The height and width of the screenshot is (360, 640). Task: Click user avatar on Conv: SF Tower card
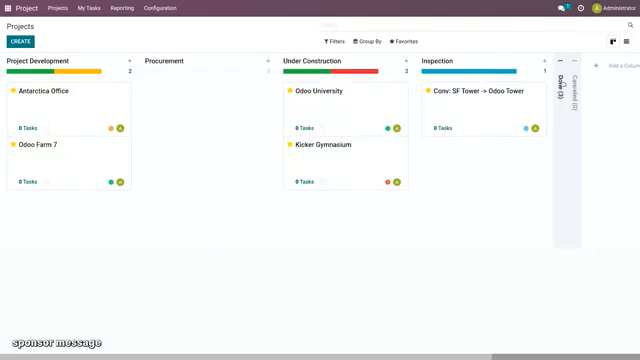(535, 128)
